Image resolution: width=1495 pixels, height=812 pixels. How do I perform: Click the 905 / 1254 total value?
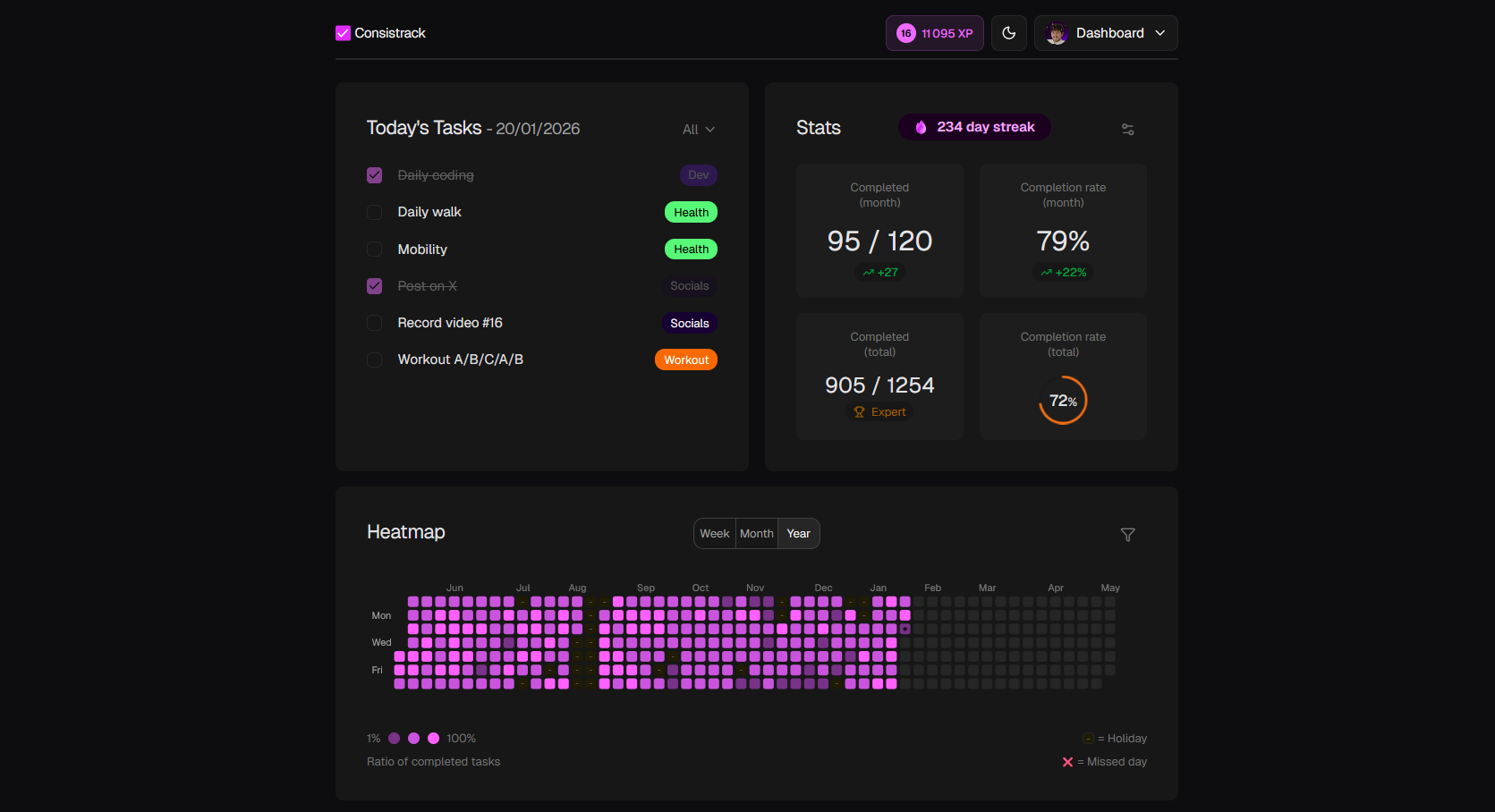click(x=880, y=385)
